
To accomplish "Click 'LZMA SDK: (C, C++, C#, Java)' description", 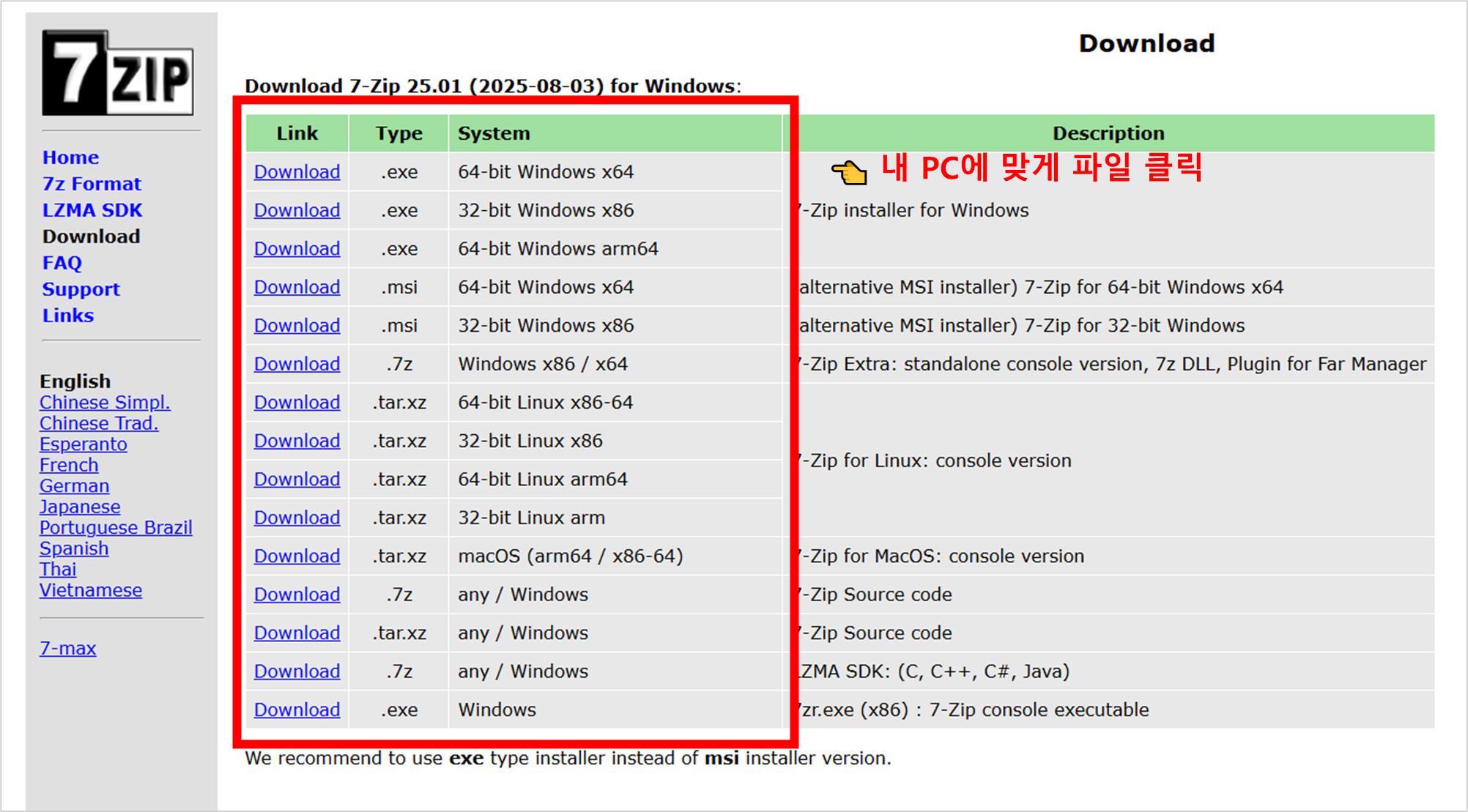I will pos(934,671).
